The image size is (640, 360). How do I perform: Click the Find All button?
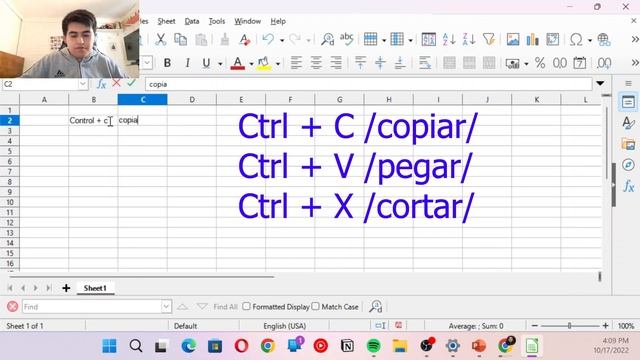pos(225,307)
